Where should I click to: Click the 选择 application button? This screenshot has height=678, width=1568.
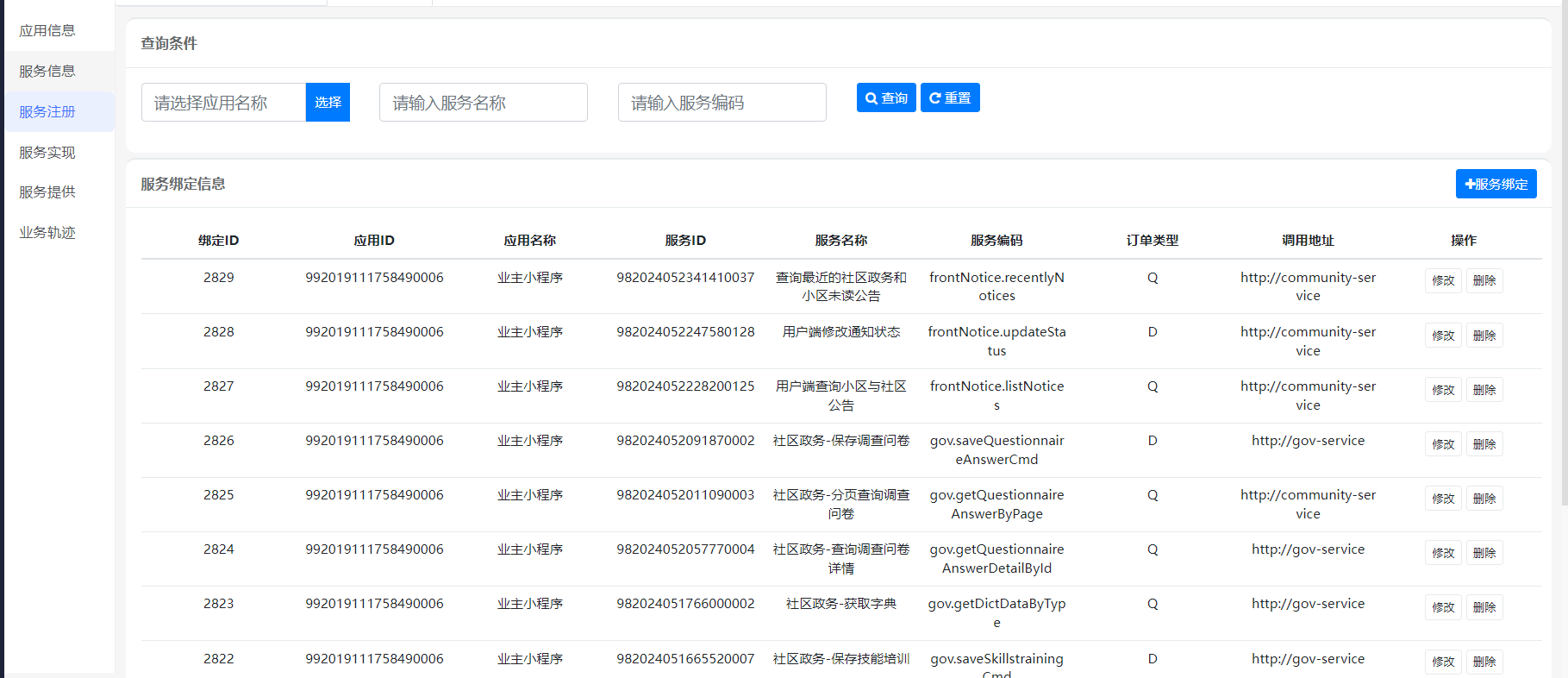(328, 103)
